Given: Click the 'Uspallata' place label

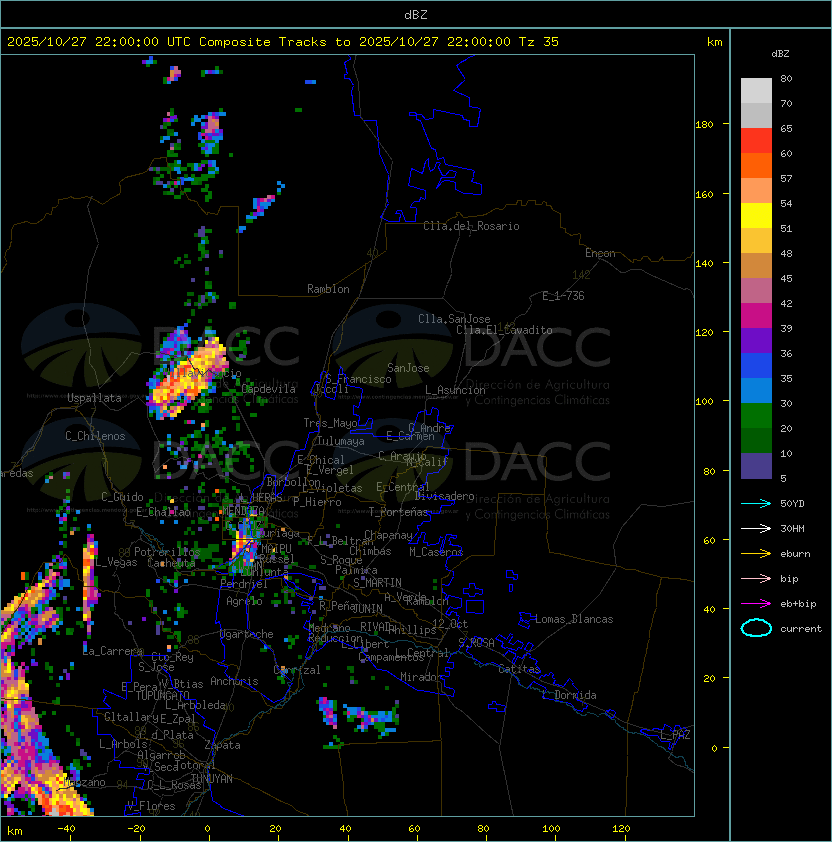Looking at the screenshot, I should 94,398.
